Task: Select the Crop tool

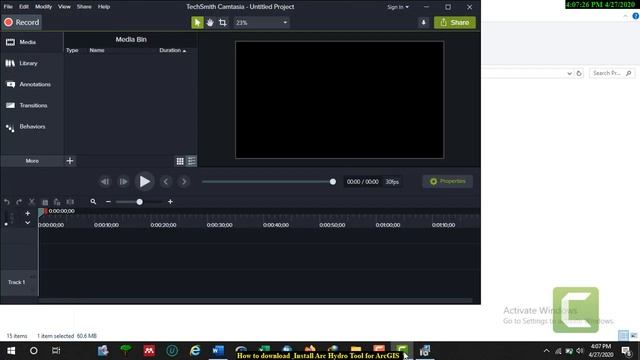Action: (x=222, y=22)
